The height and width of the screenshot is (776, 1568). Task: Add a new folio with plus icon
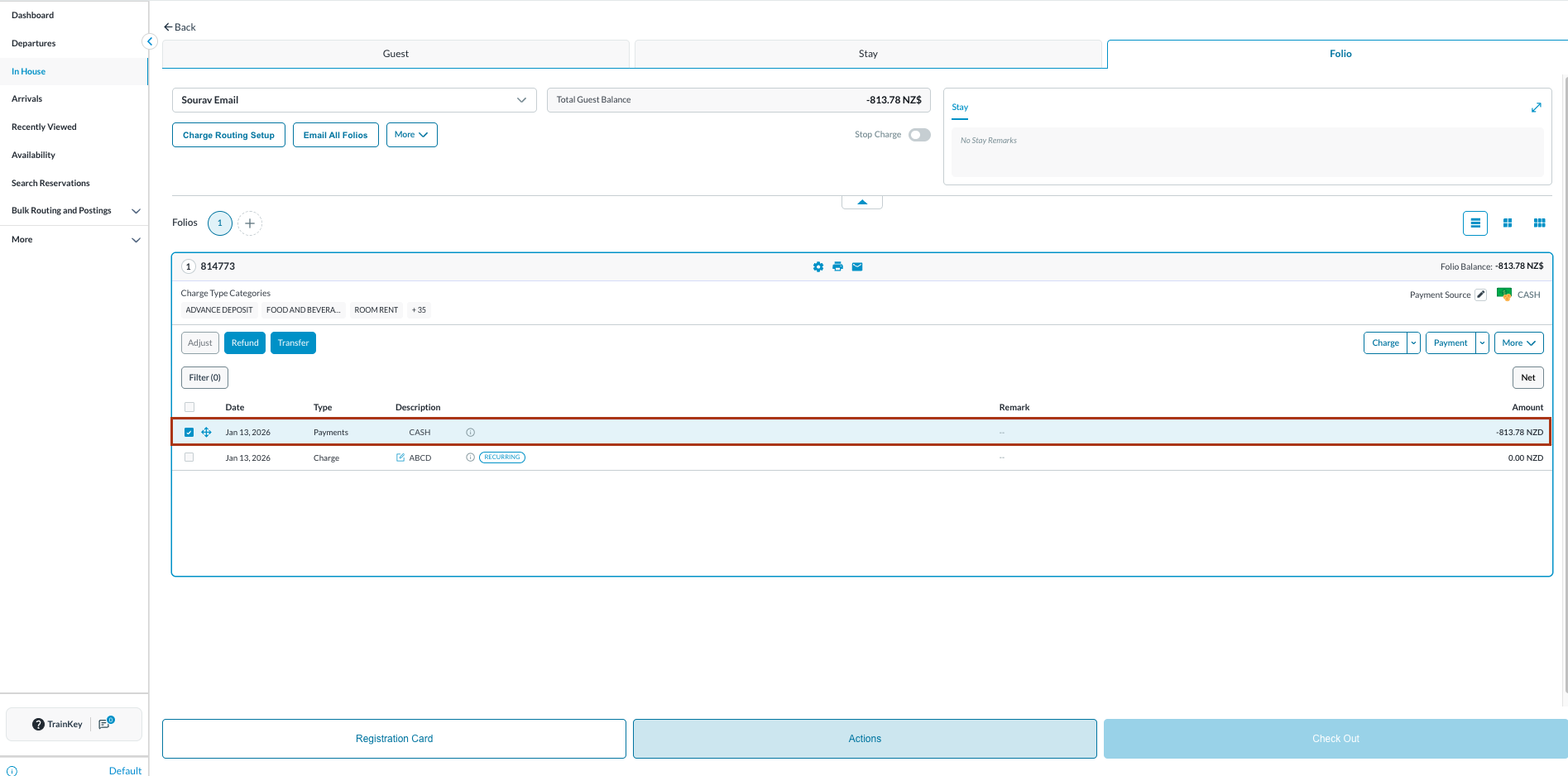(250, 223)
